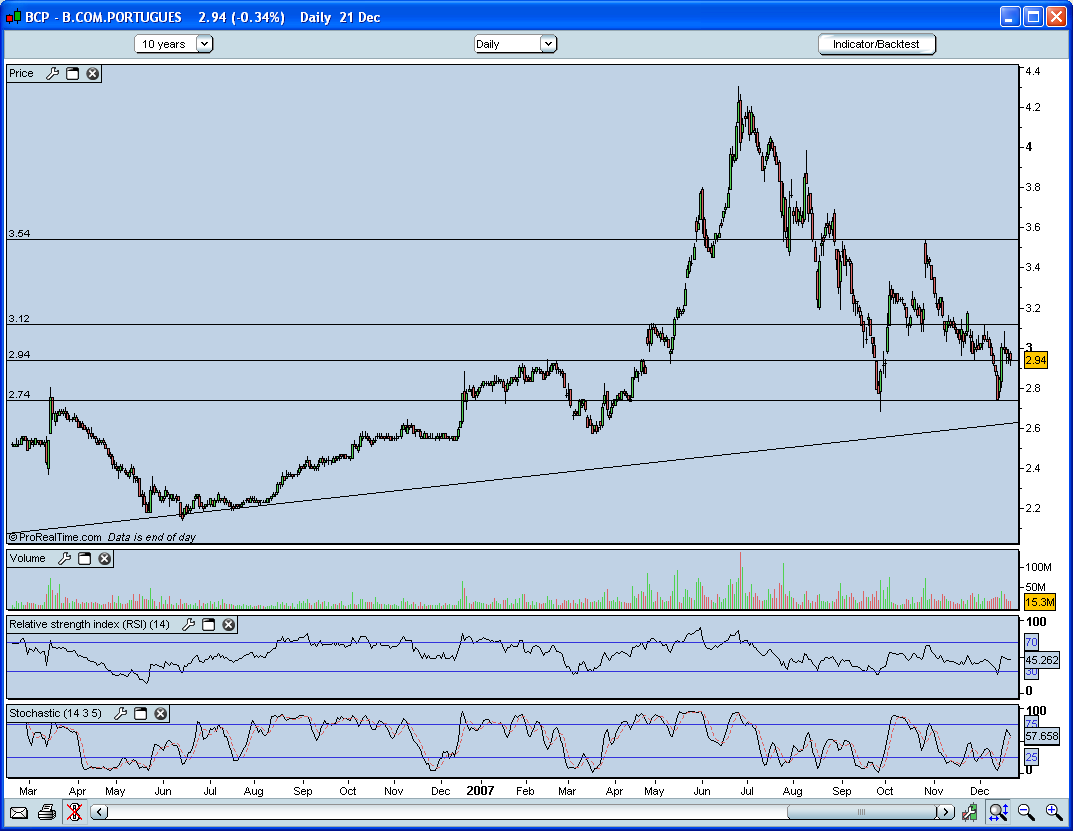Click the 57.658 Stochastic value label

point(1042,737)
